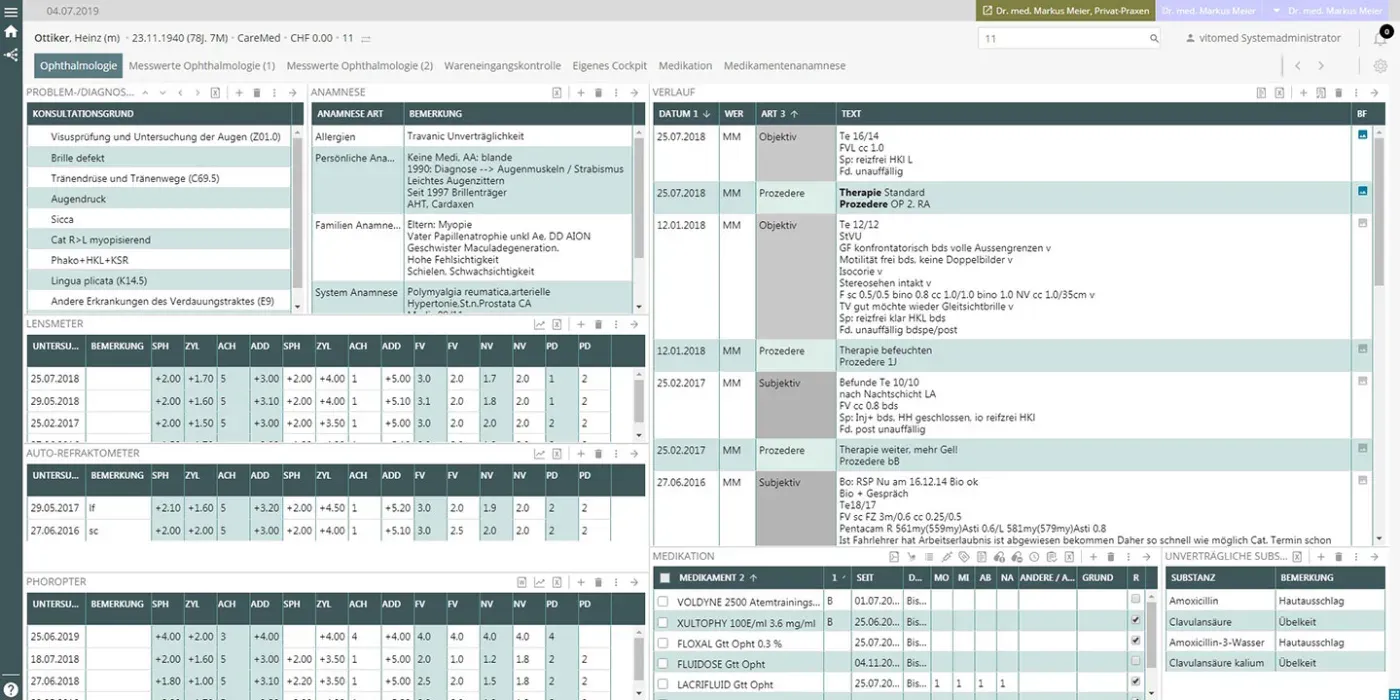Switch to the Messwerte Ophthalmologie (1) tab
This screenshot has height=700, width=1400.
pos(202,66)
